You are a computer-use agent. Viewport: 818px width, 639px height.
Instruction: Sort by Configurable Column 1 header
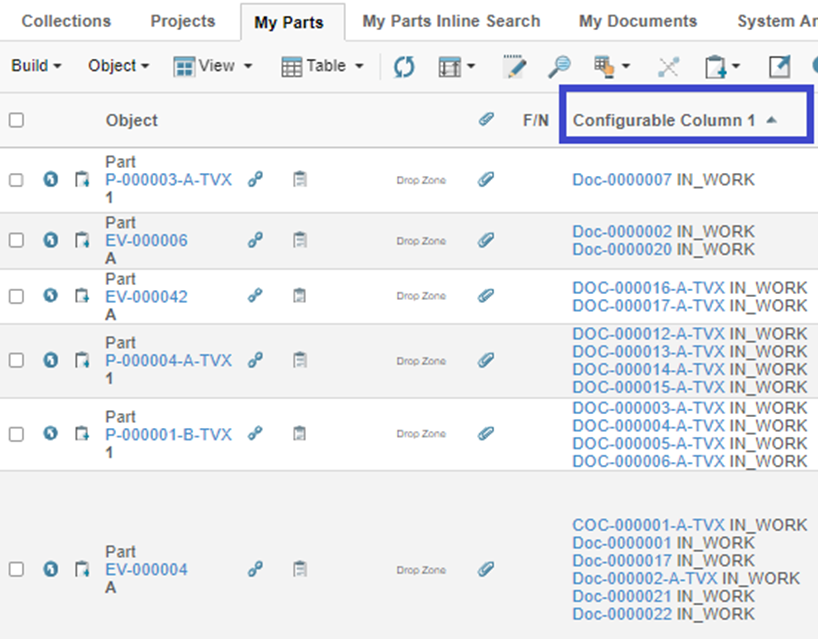point(664,120)
